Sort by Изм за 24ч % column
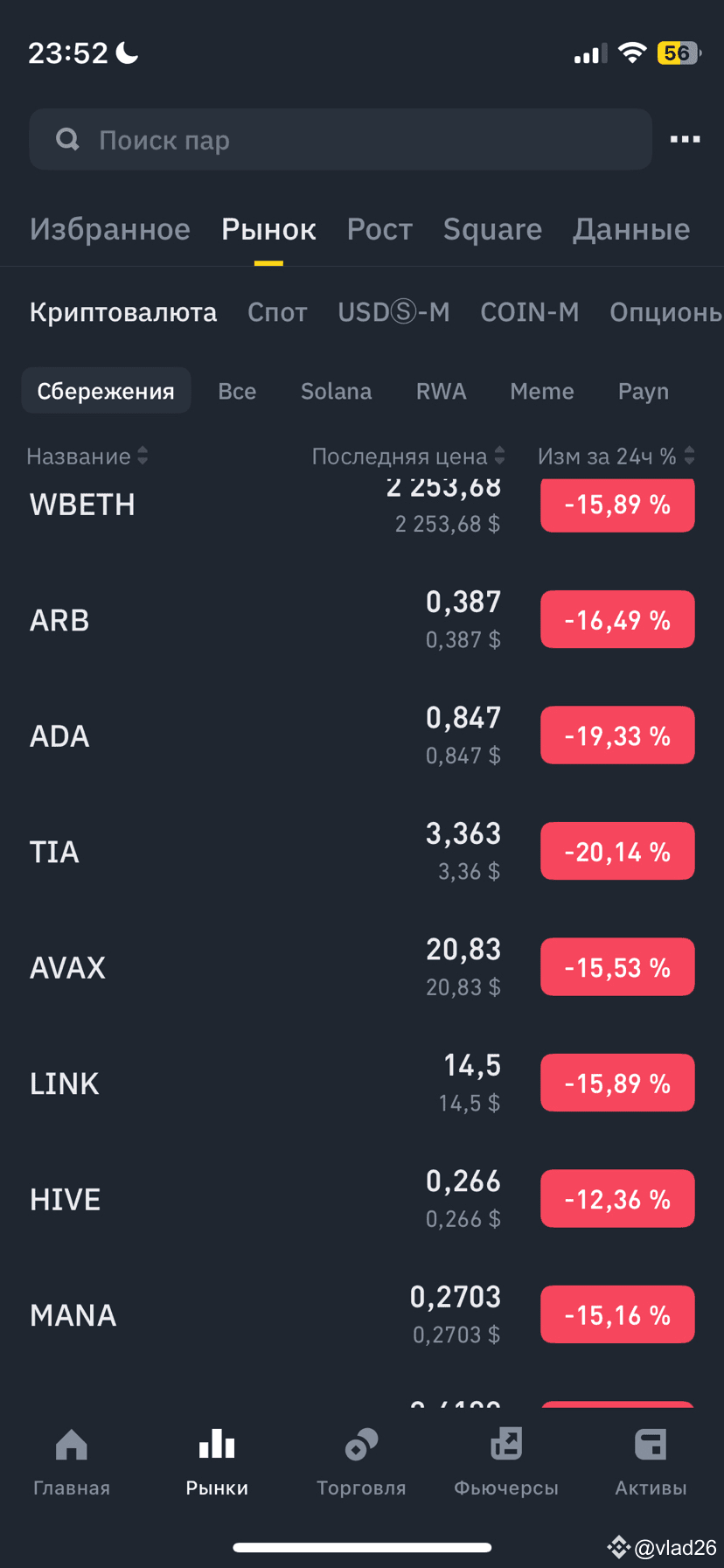Image resolution: width=724 pixels, height=1568 pixels. (616, 456)
